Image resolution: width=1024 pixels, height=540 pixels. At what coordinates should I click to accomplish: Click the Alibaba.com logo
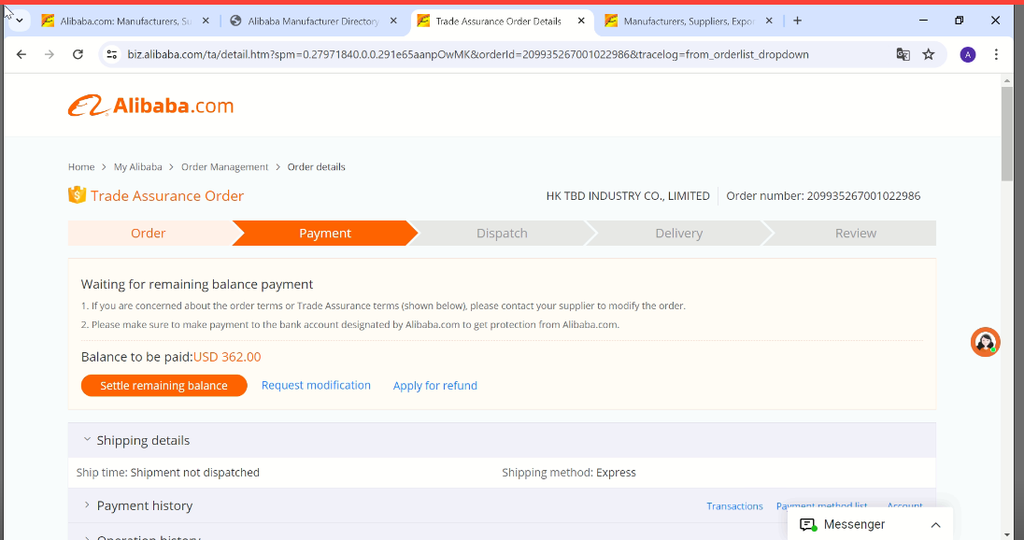(x=150, y=105)
